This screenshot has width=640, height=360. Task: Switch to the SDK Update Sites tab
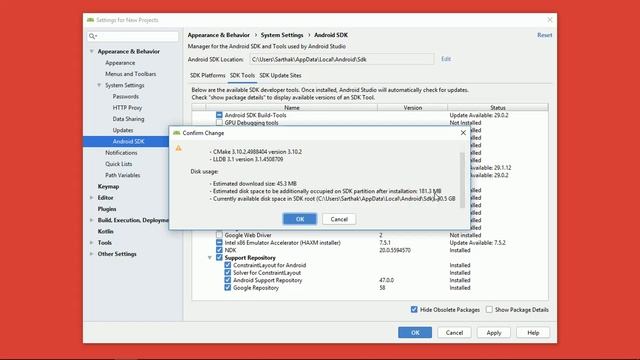tap(280, 76)
